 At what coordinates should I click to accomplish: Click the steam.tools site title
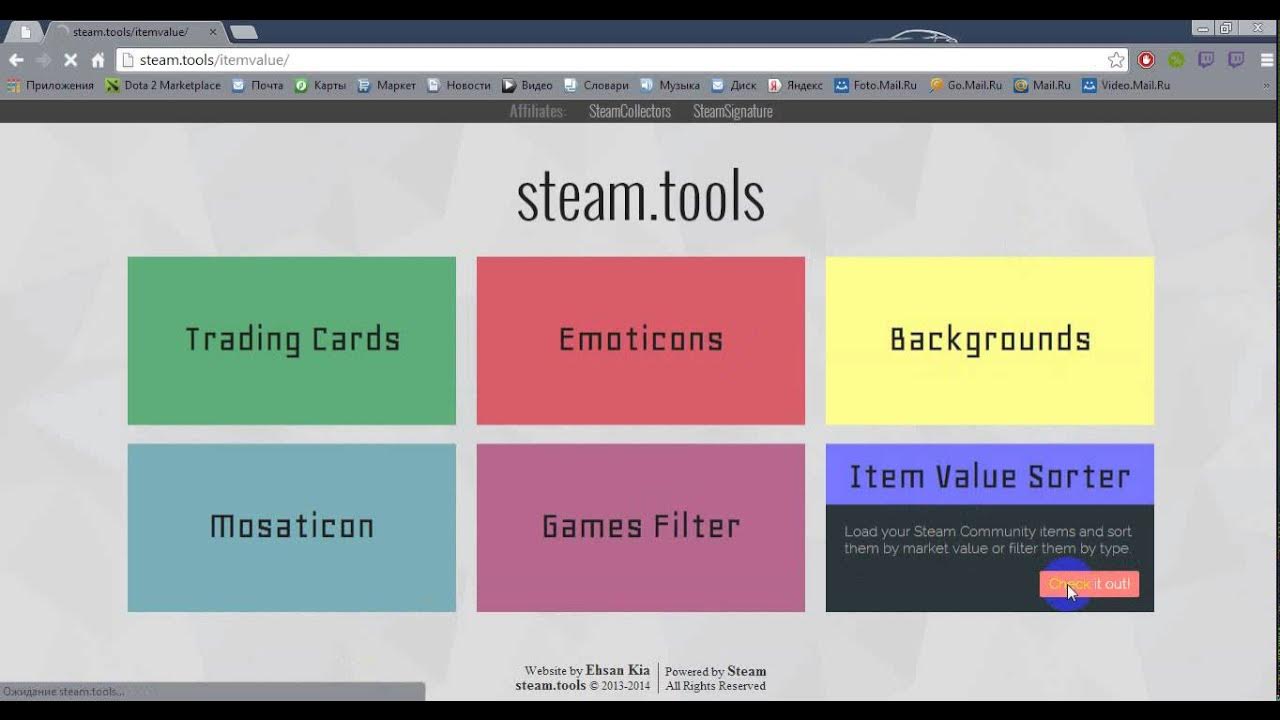[640, 195]
